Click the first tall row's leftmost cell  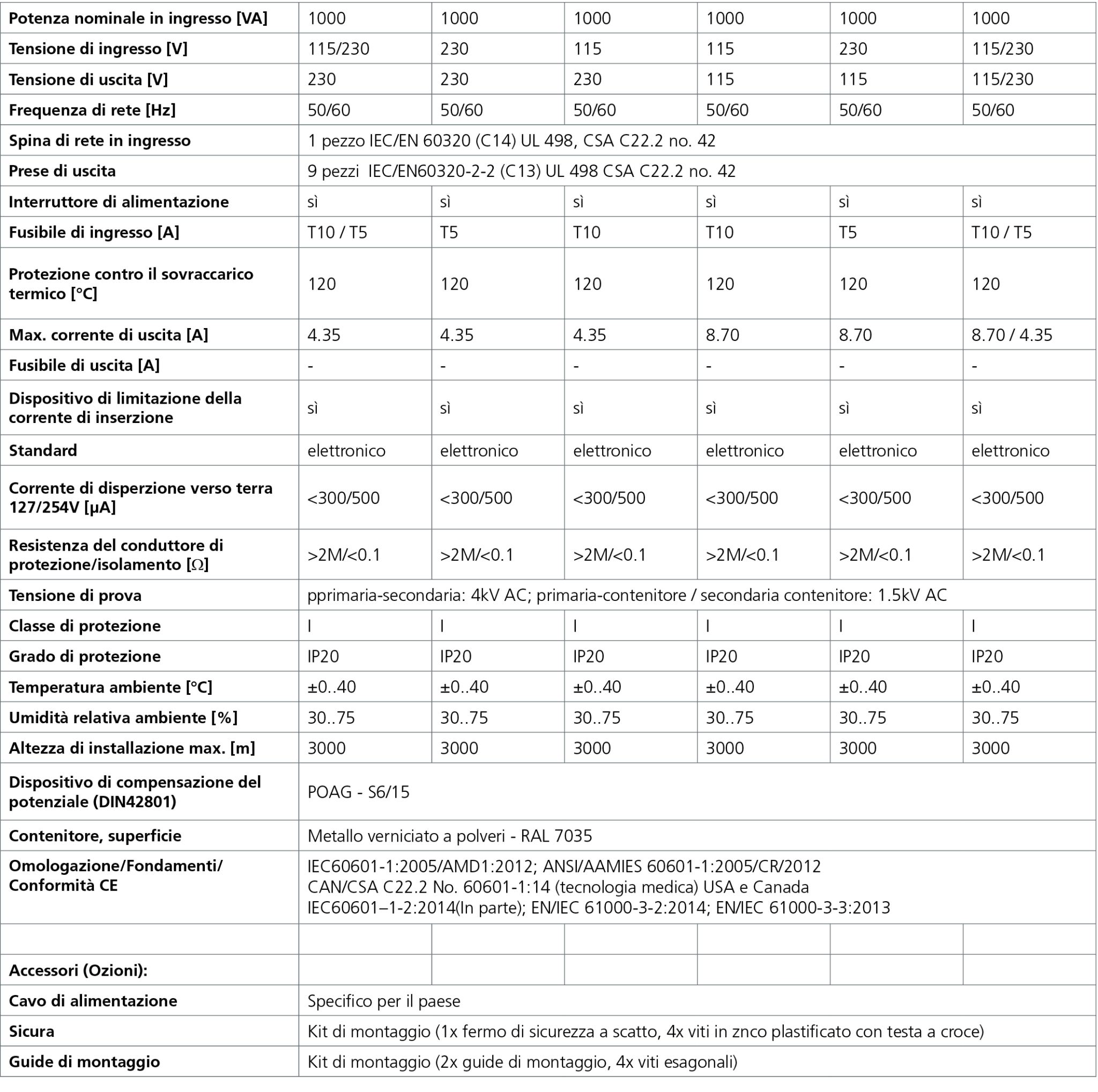pyautogui.click(x=150, y=283)
